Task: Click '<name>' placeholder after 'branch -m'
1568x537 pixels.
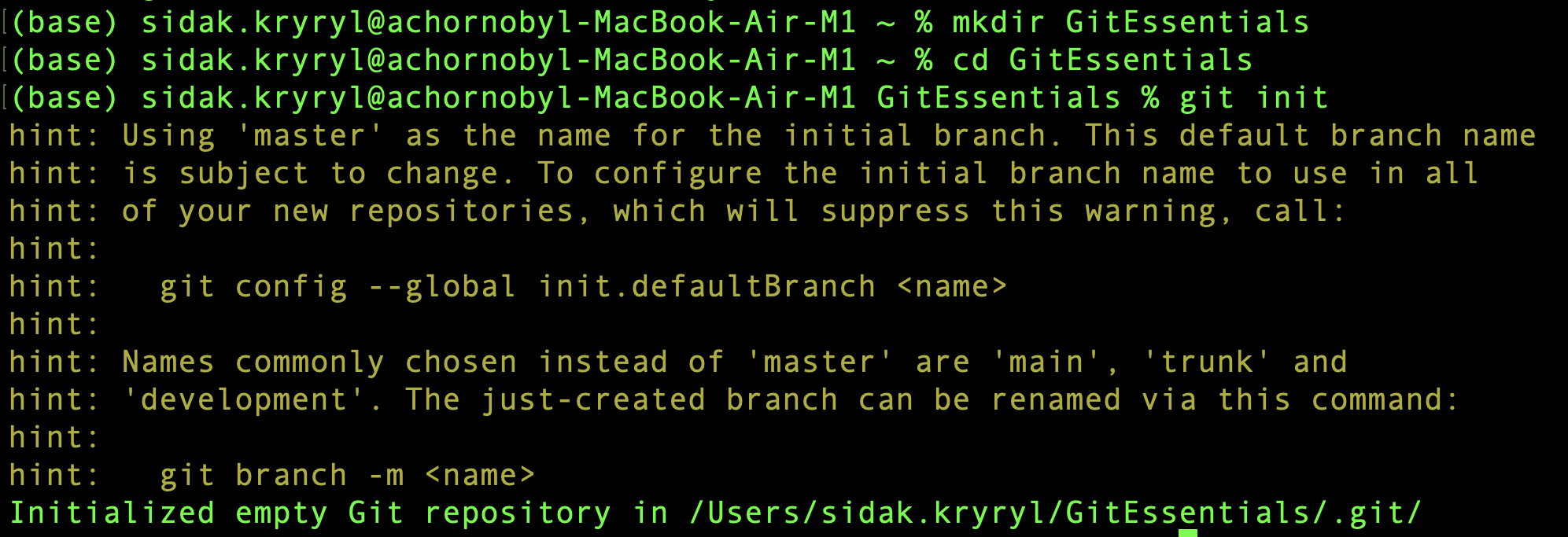Action: [x=479, y=476]
